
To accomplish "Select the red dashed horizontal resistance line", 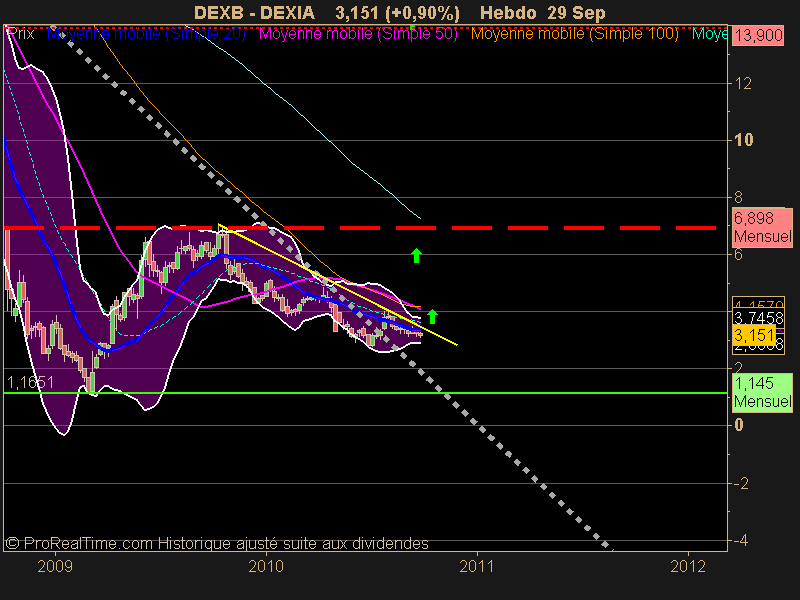I will [x=359, y=228].
